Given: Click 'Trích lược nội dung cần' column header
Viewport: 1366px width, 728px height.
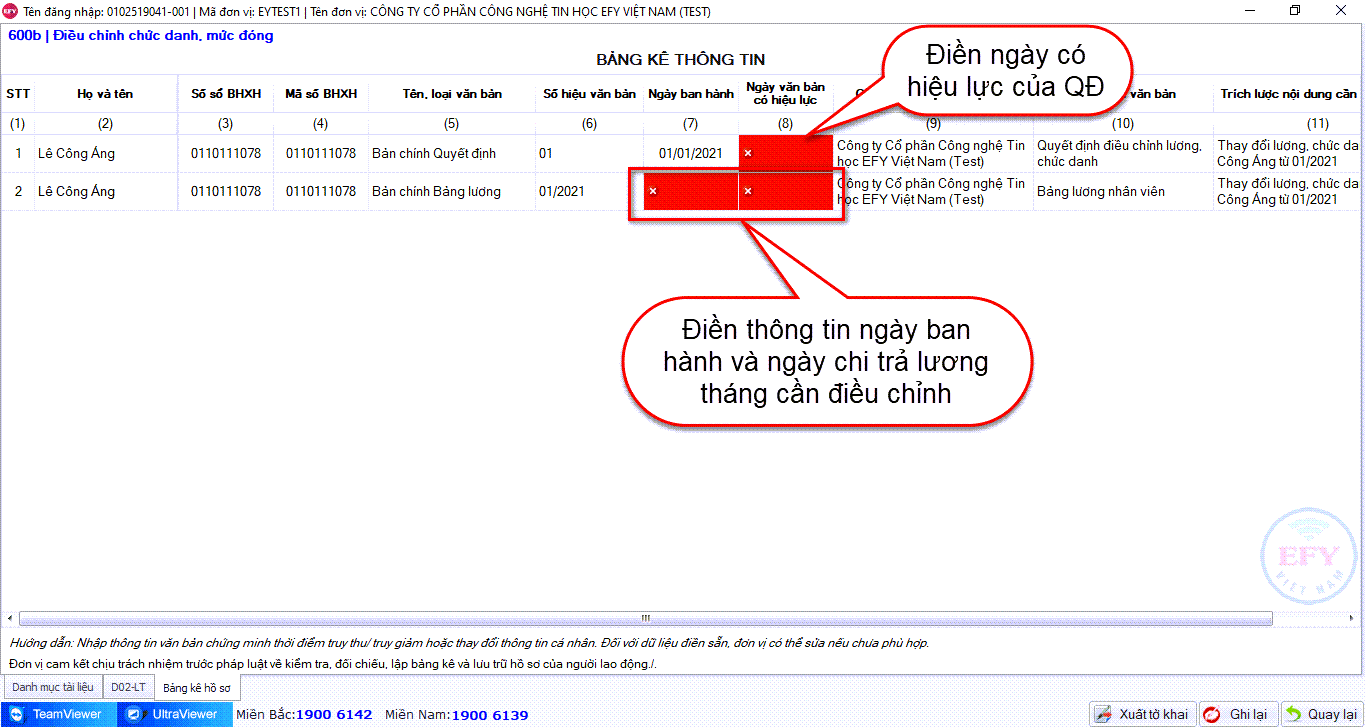Looking at the screenshot, I should click(1289, 94).
